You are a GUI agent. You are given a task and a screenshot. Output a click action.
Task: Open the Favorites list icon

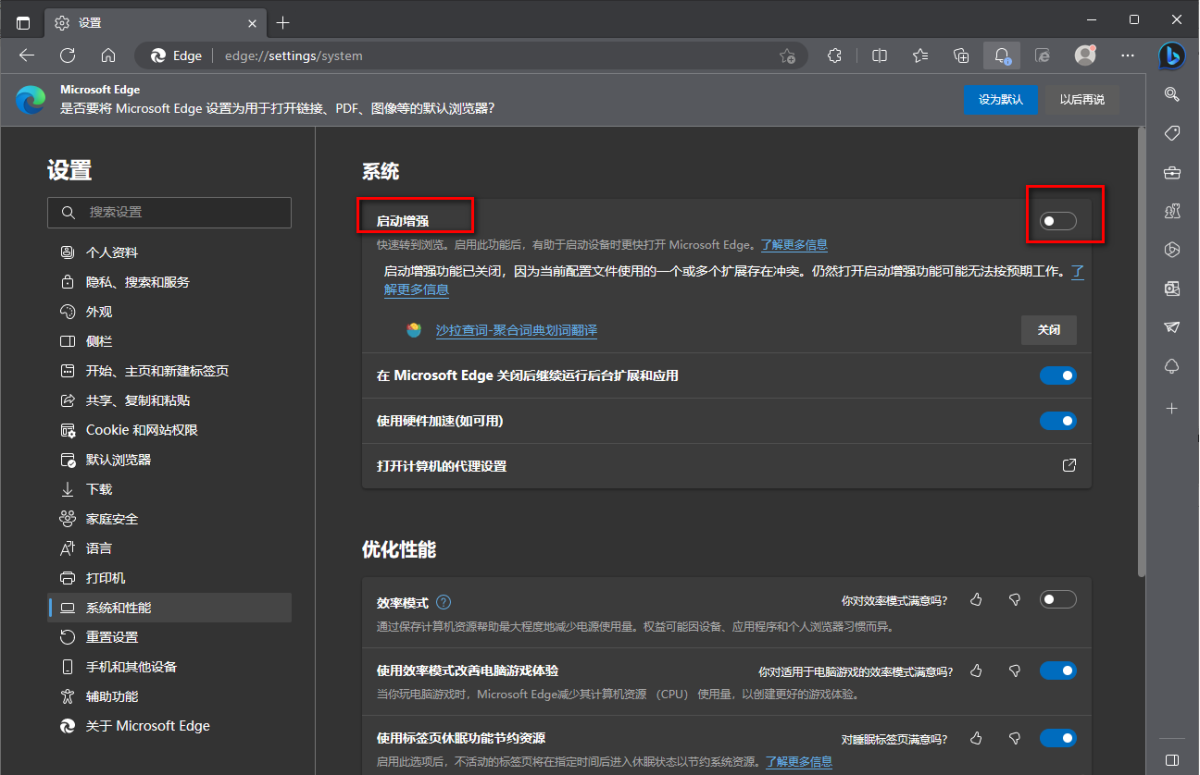tap(921, 56)
